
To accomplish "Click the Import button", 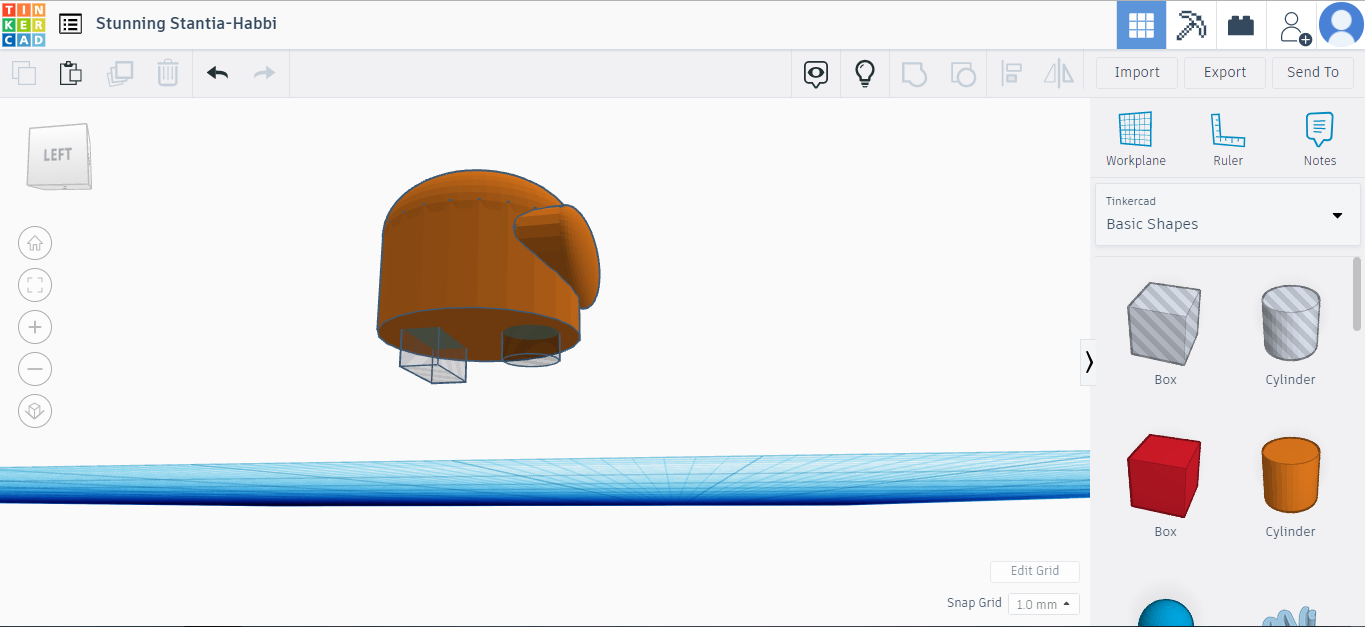I will (x=1137, y=72).
